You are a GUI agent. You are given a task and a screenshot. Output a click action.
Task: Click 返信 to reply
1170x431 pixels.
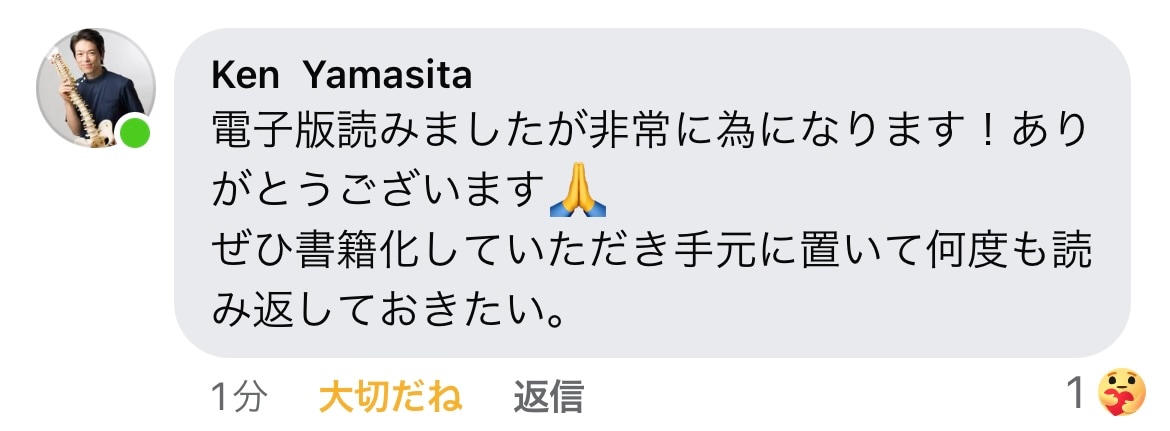click(x=548, y=396)
